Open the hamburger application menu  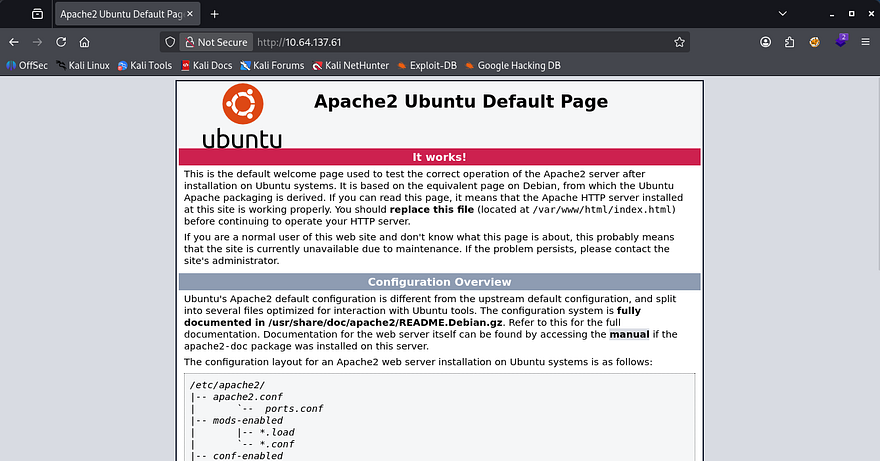point(865,42)
